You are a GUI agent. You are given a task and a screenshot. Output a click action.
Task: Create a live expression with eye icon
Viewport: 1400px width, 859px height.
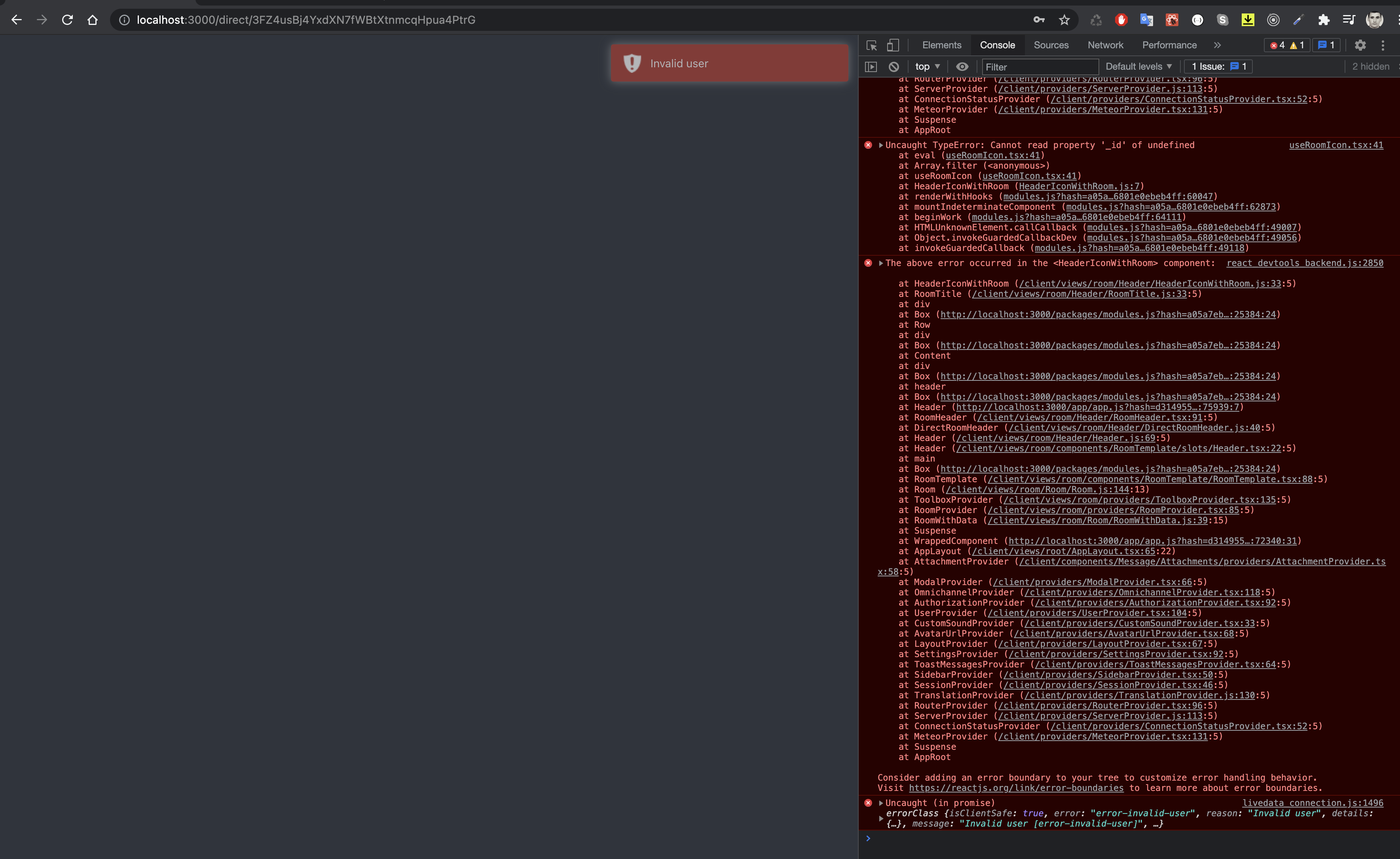coord(962,67)
